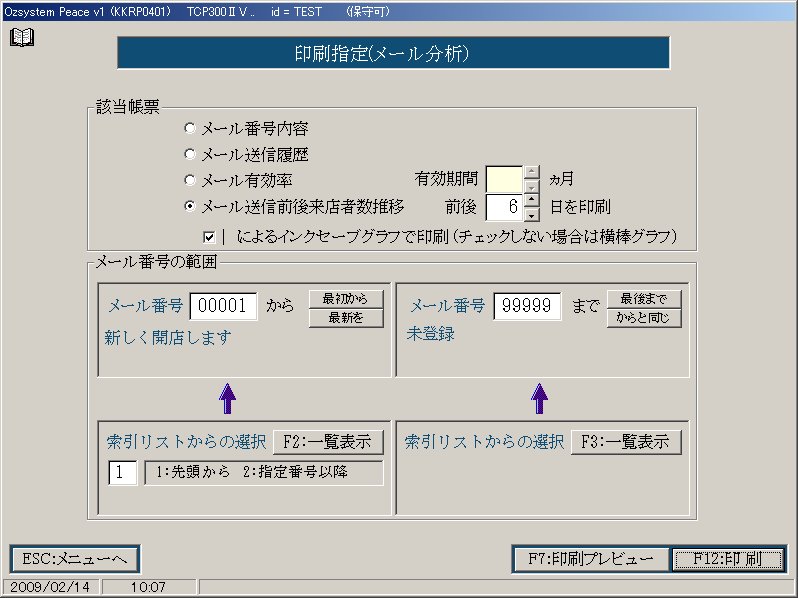Open F2:一覧表示 index list
This screenshot has width=798, height=598.
tap(328, 442)
